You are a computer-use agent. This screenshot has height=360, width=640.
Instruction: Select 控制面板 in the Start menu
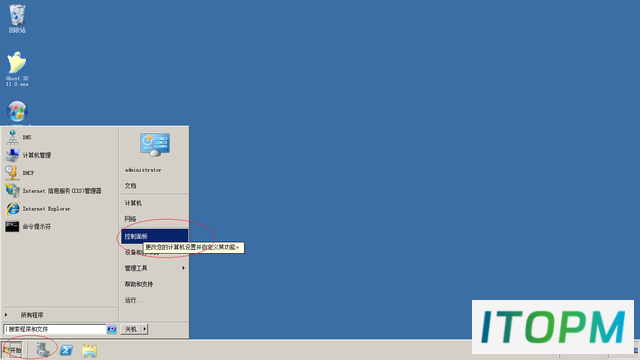coord(154,236)
